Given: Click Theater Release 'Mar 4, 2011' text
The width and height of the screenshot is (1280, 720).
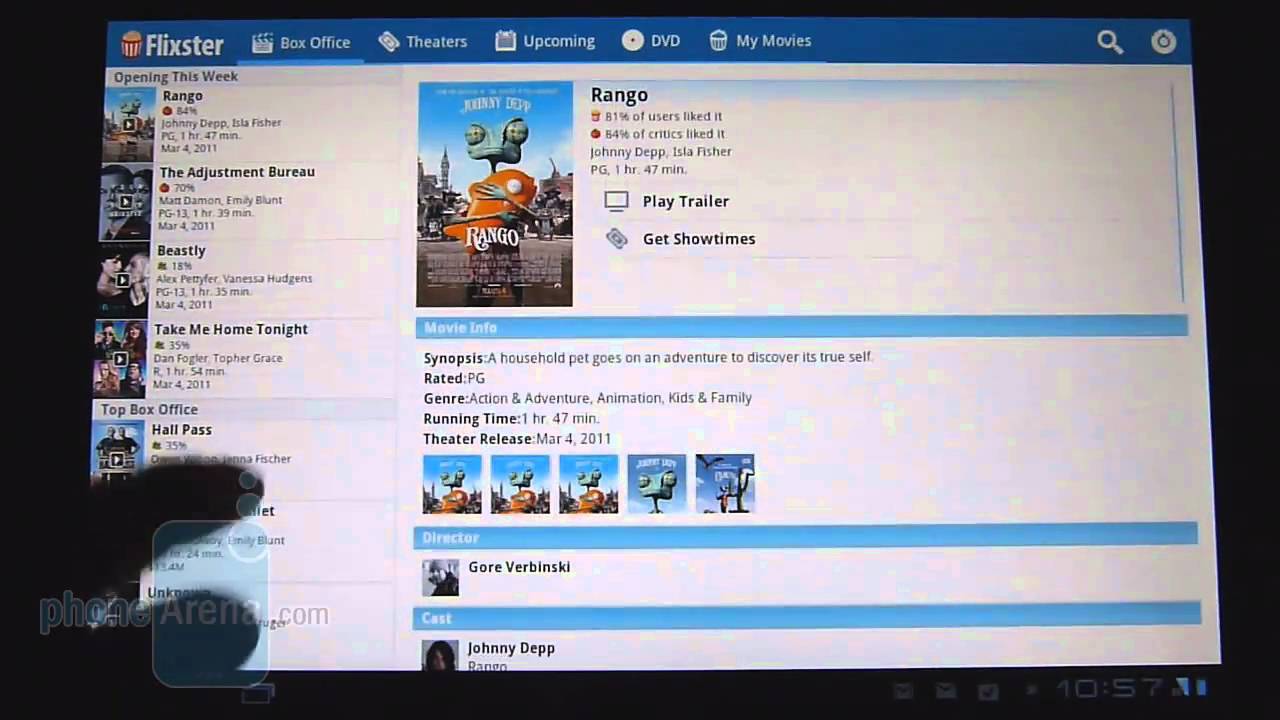Looking at the screenshot, I should (x=573, y=439).
